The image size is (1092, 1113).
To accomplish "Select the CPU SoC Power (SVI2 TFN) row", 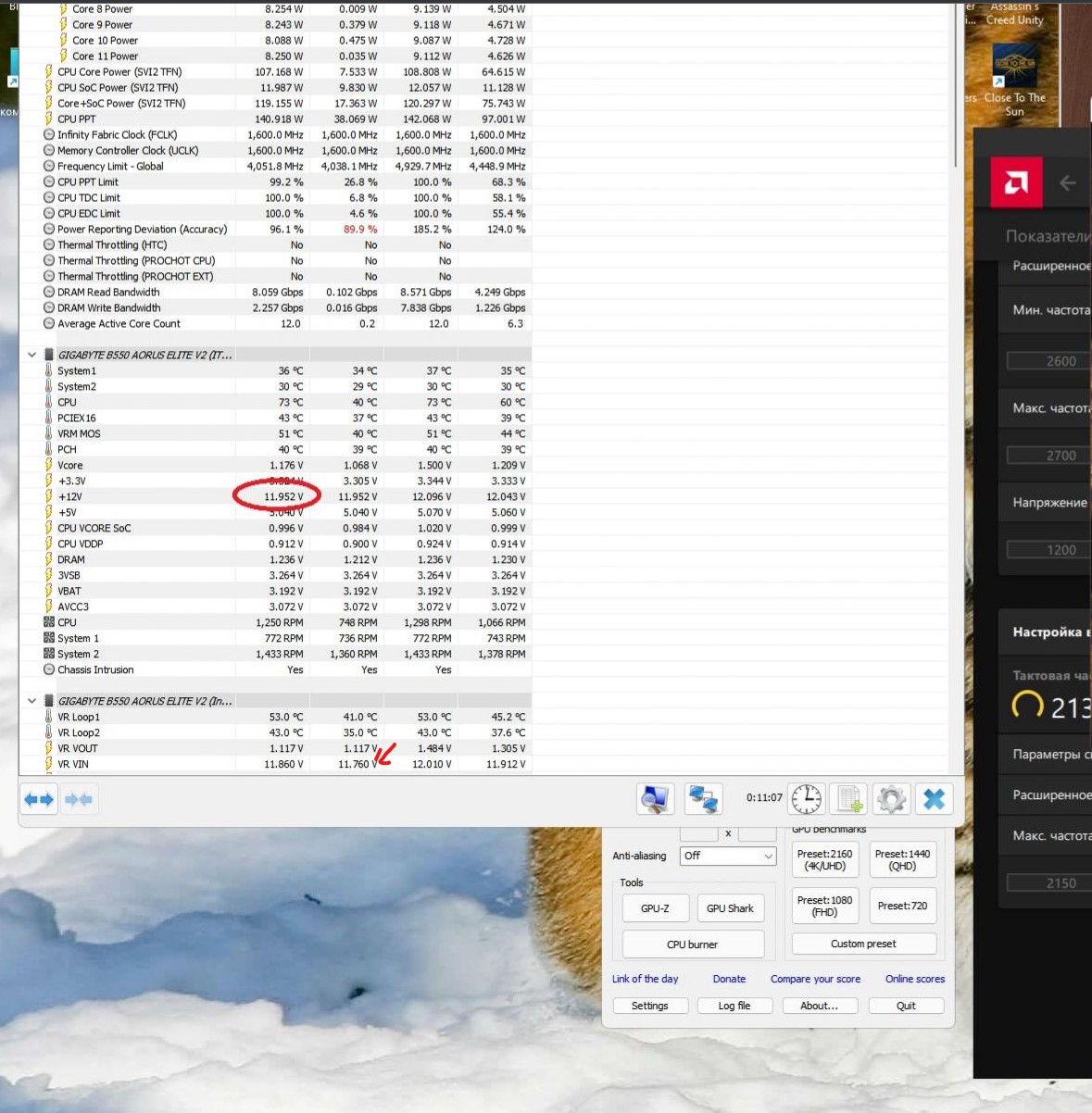I will click(x=276, y=87).
